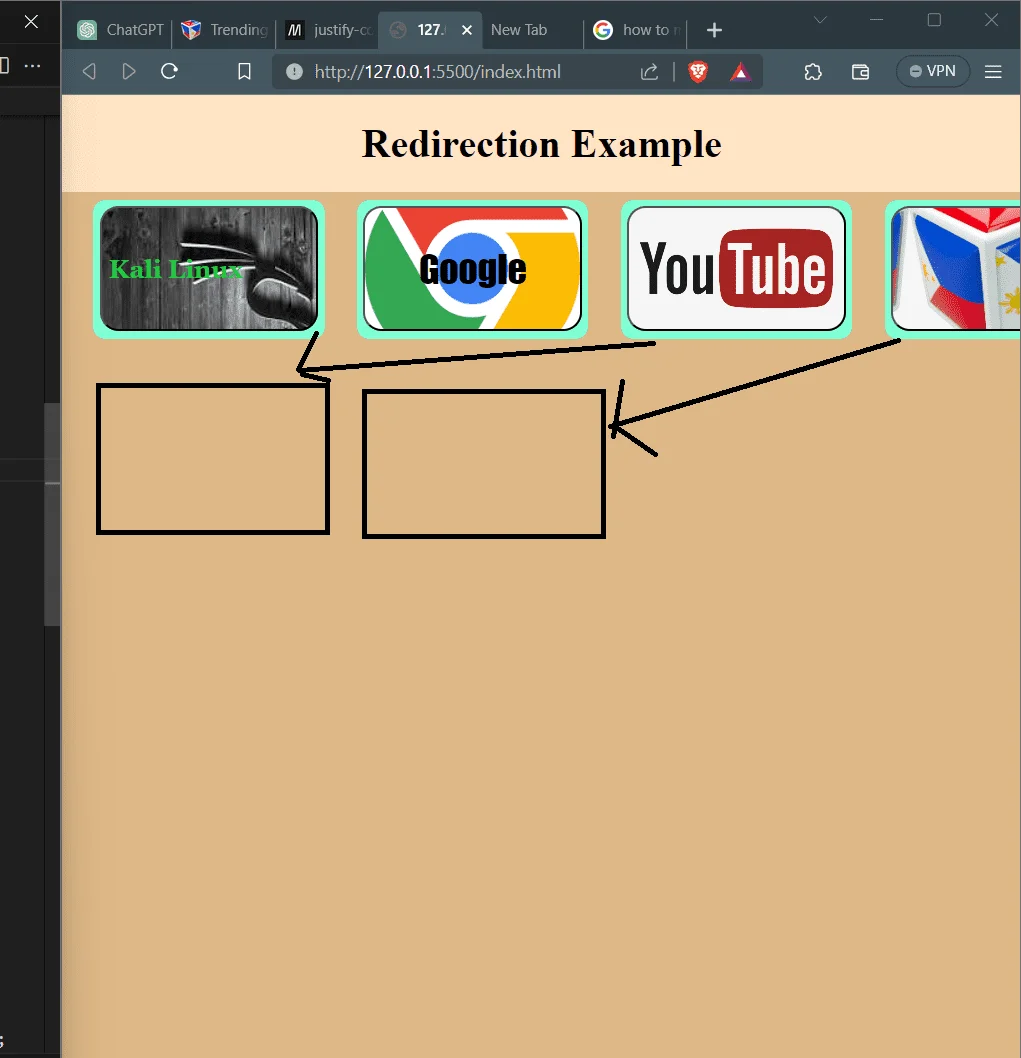Open a new browser tab with plus
The image size is (1021, 1058).
(714, 30)
